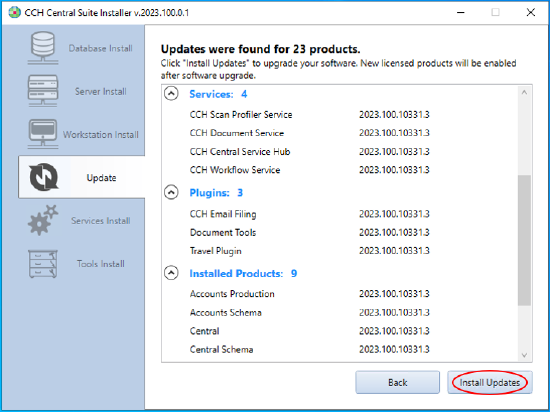Collapse the Installed Products group chevron
550x412 pixels.
171,273
